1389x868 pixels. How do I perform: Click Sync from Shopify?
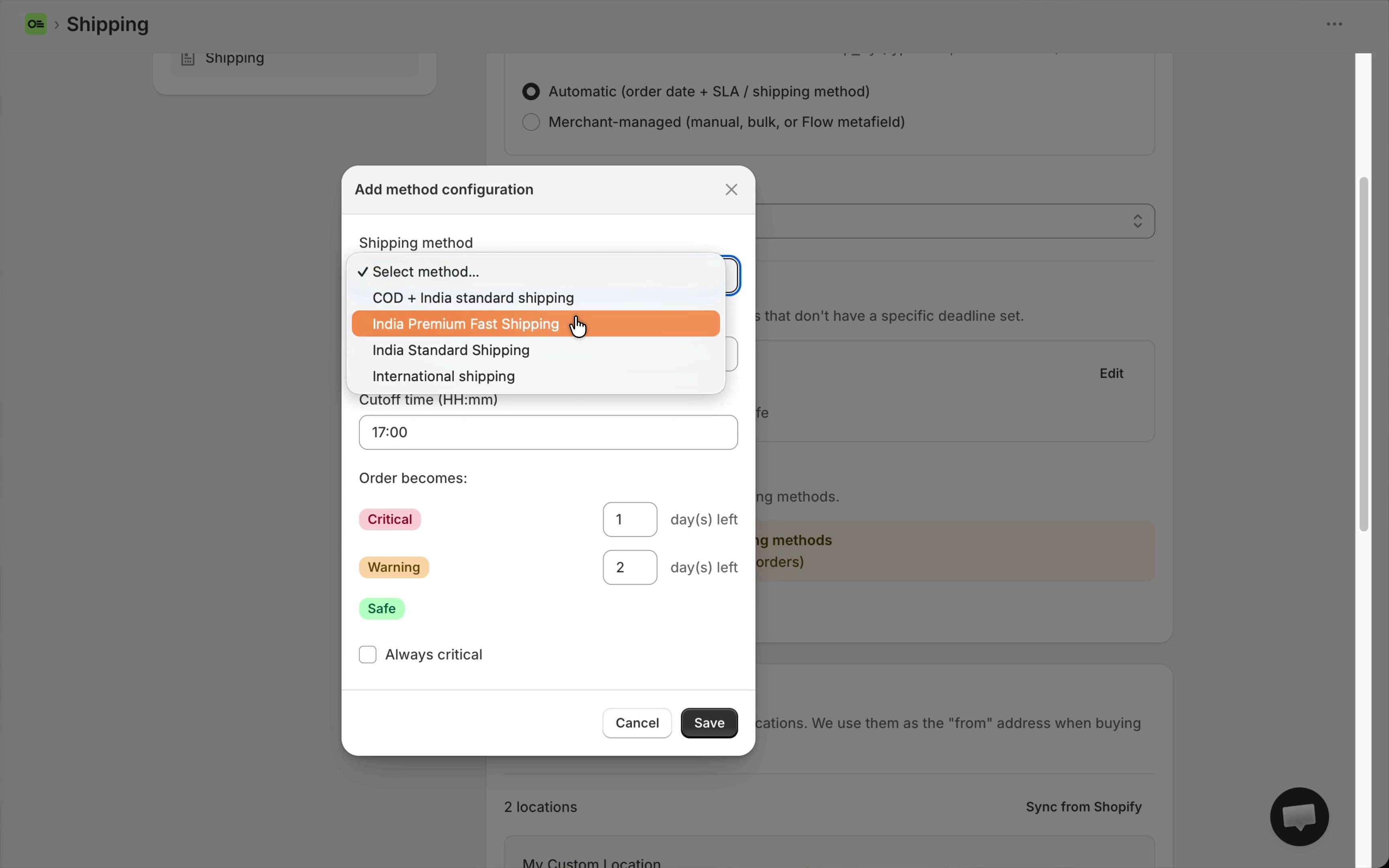click(x=1084, y=807)
